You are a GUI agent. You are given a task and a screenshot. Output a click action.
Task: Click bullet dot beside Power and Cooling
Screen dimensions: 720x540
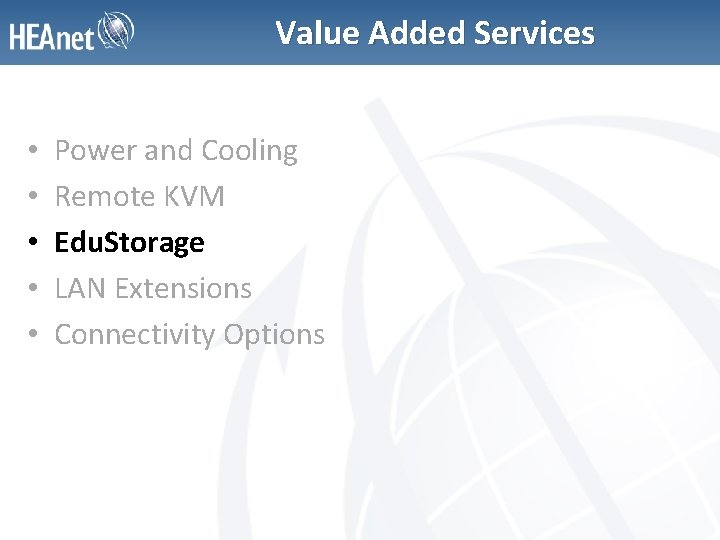33,149
